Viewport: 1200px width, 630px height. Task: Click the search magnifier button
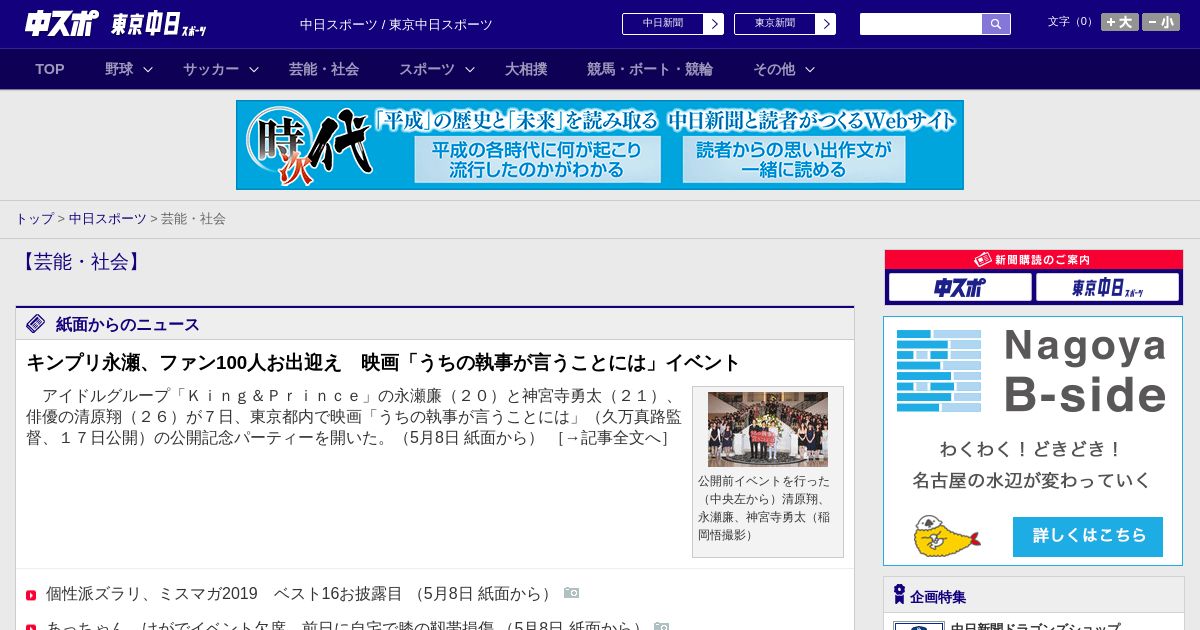(x=996, y=24)
